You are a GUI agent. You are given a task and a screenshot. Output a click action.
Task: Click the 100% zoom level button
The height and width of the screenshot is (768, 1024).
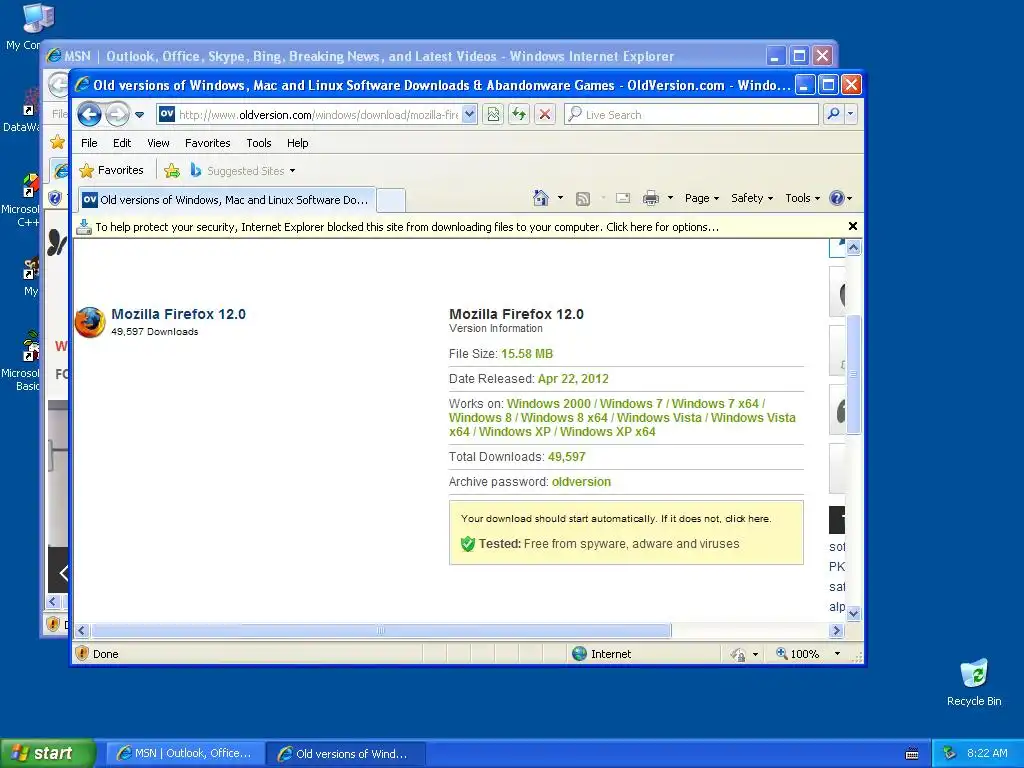[x=797, y=654]
